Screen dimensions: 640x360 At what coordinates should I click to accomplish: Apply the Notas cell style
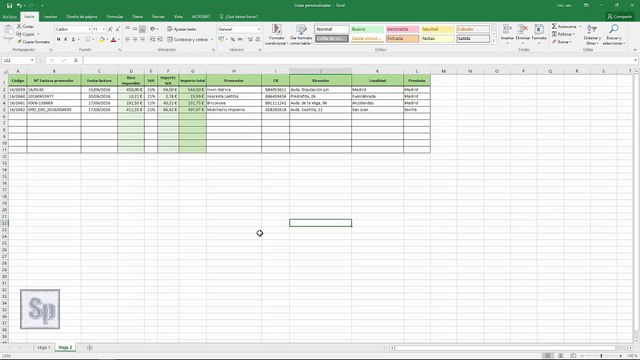click(438, 38)
